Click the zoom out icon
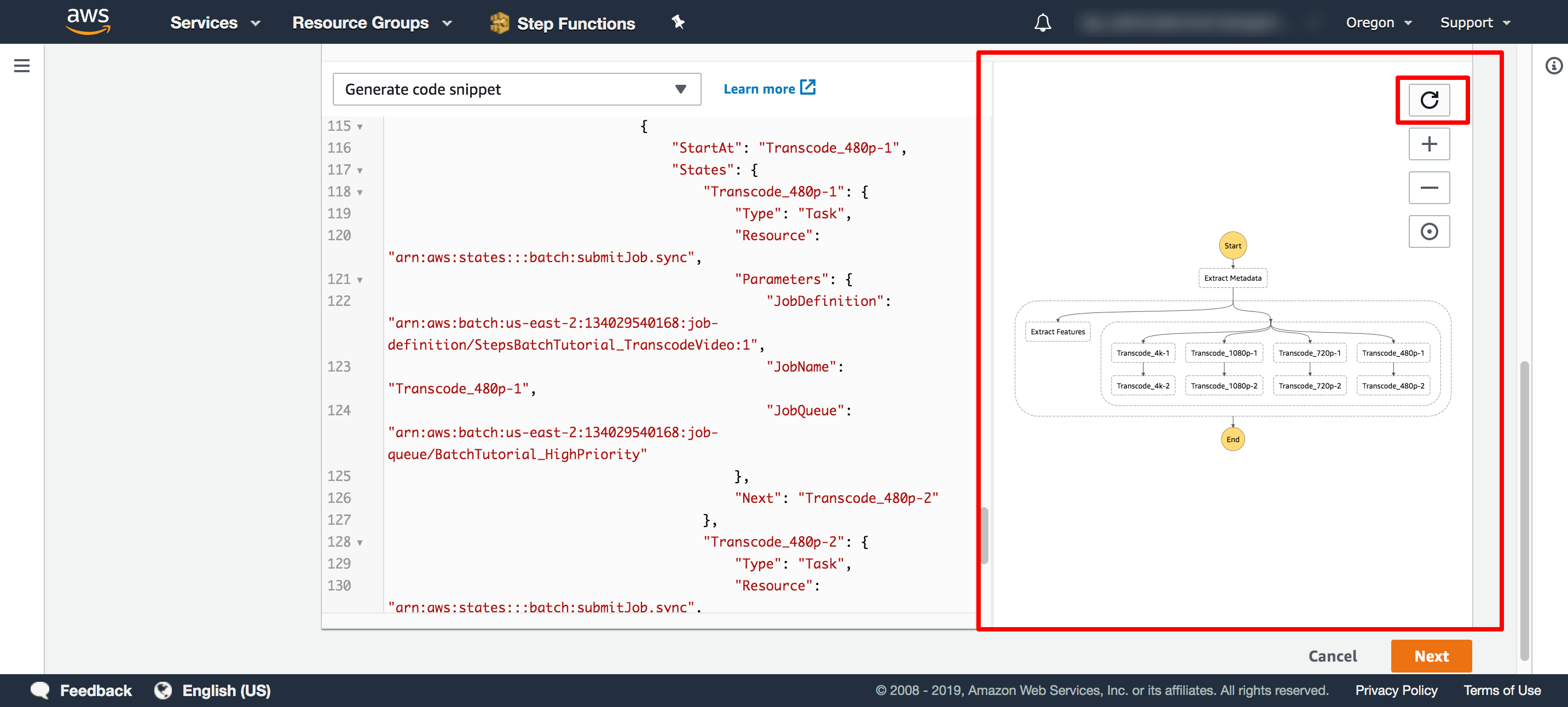1568x707 pixels. click(1430, 187)
